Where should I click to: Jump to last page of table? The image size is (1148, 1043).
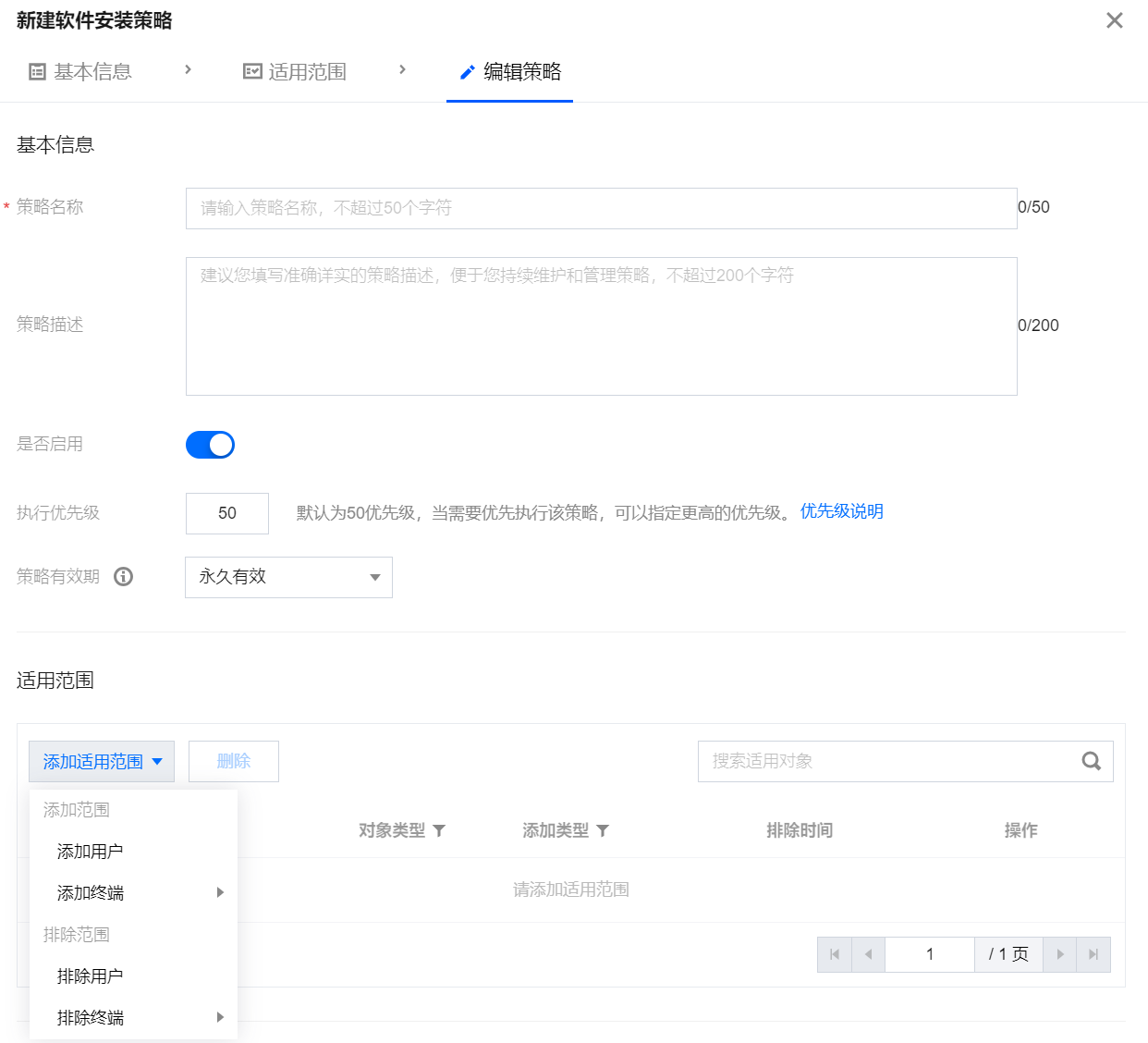(x=1093, y=954)
